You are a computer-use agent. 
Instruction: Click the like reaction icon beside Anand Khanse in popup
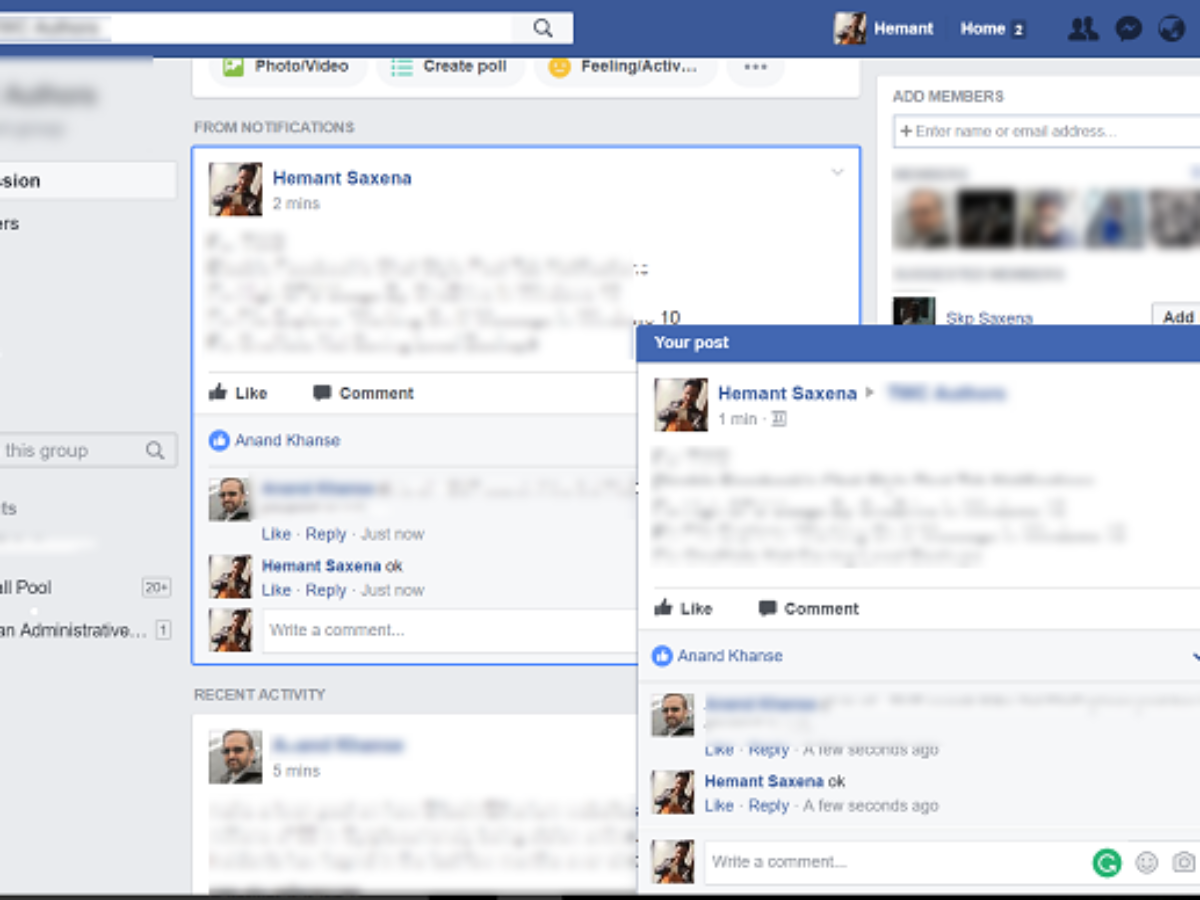point(662,656)
